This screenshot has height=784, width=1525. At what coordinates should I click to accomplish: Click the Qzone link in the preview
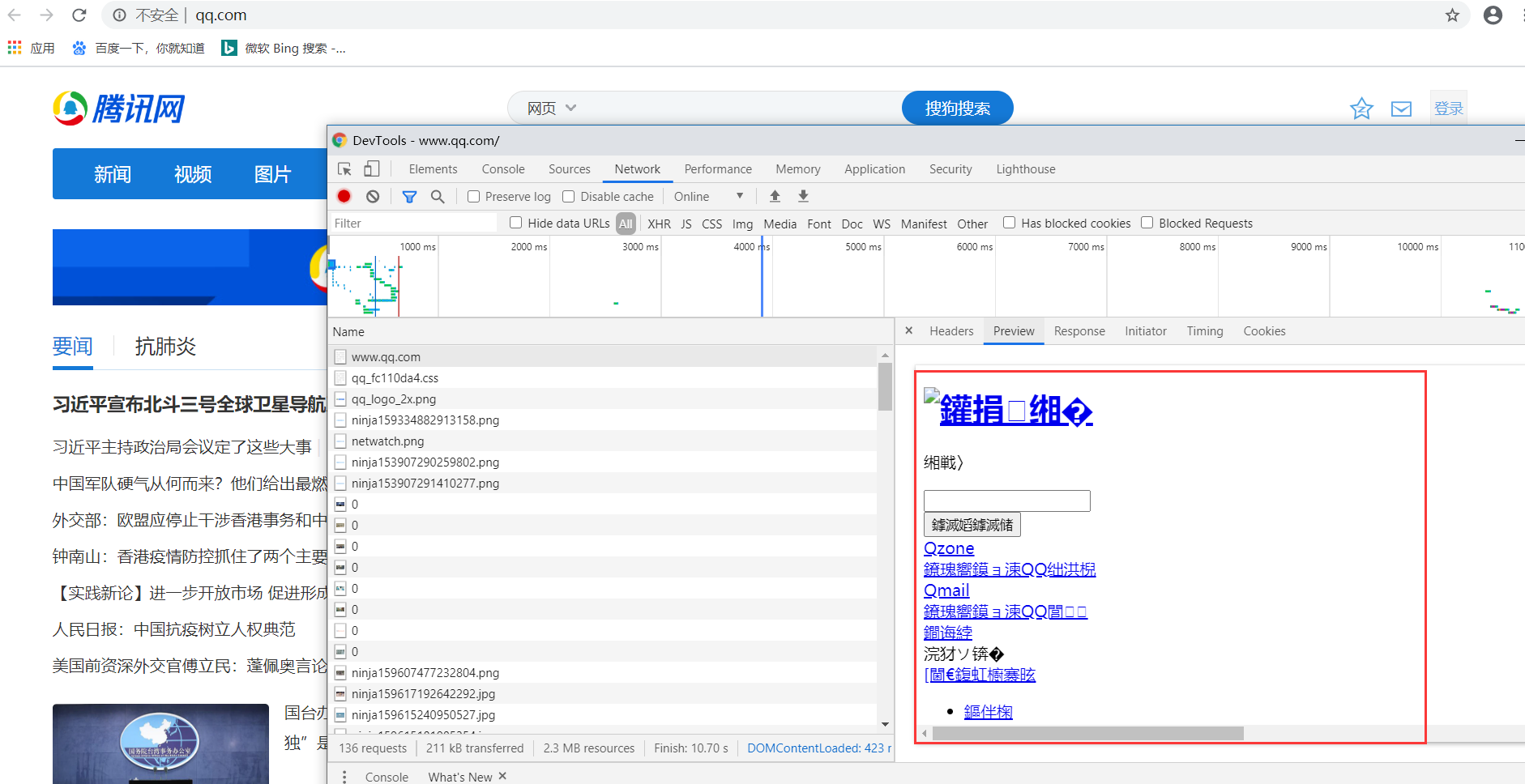point(949,548)
